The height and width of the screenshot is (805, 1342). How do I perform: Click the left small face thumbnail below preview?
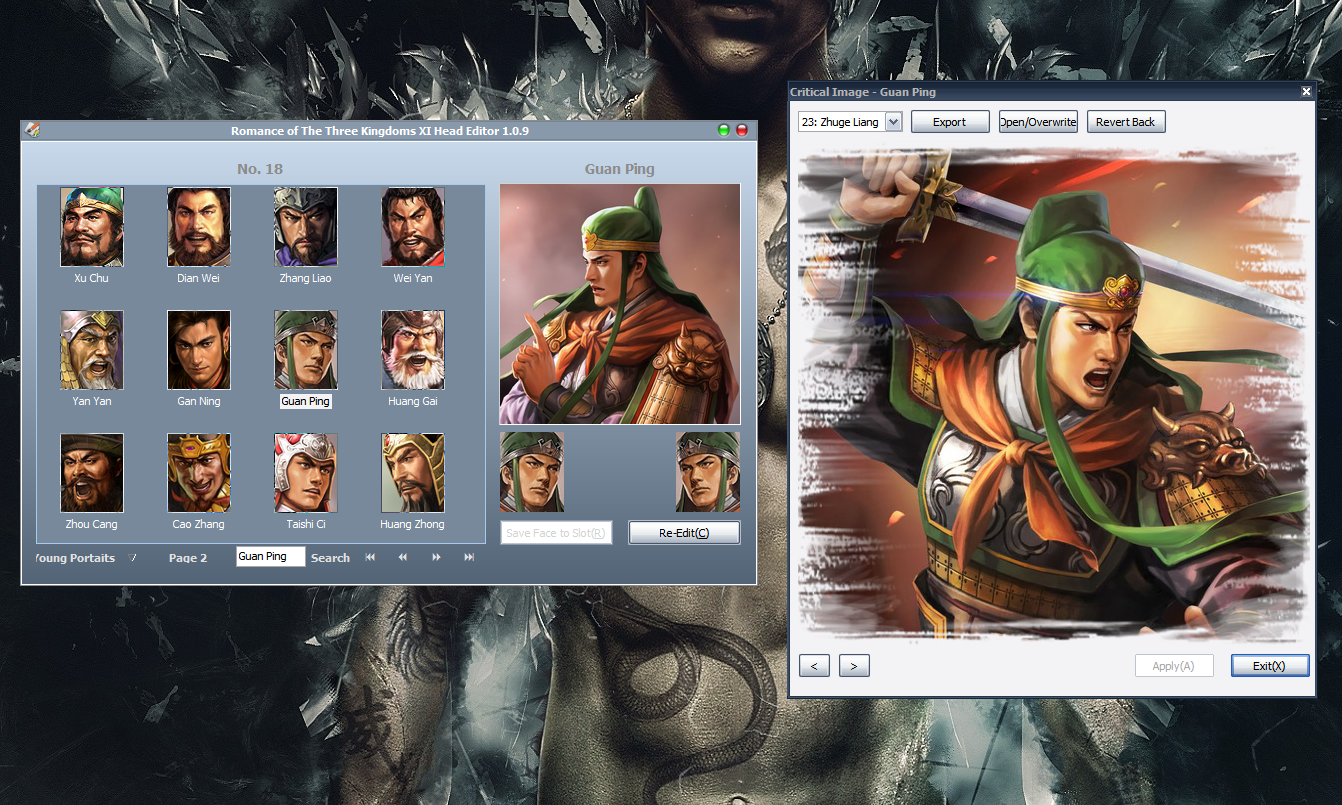(532, 472)
